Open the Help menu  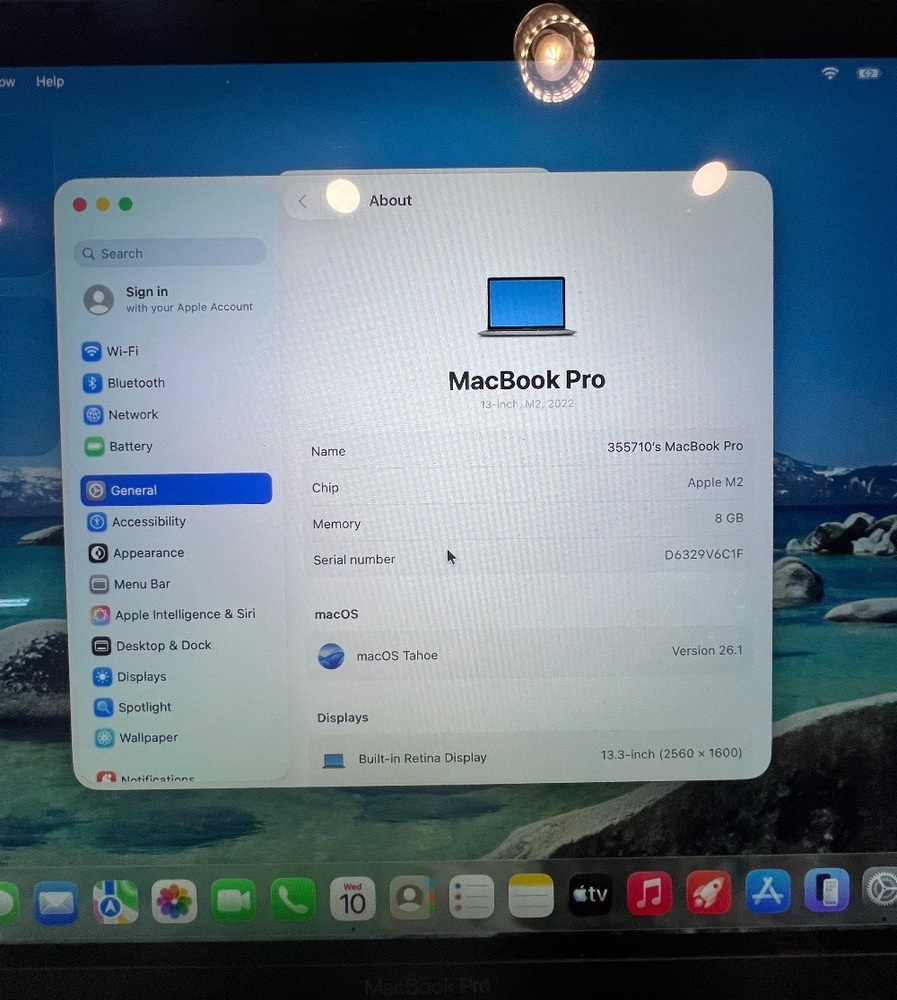pyautogui.click(x=50, y=82)
